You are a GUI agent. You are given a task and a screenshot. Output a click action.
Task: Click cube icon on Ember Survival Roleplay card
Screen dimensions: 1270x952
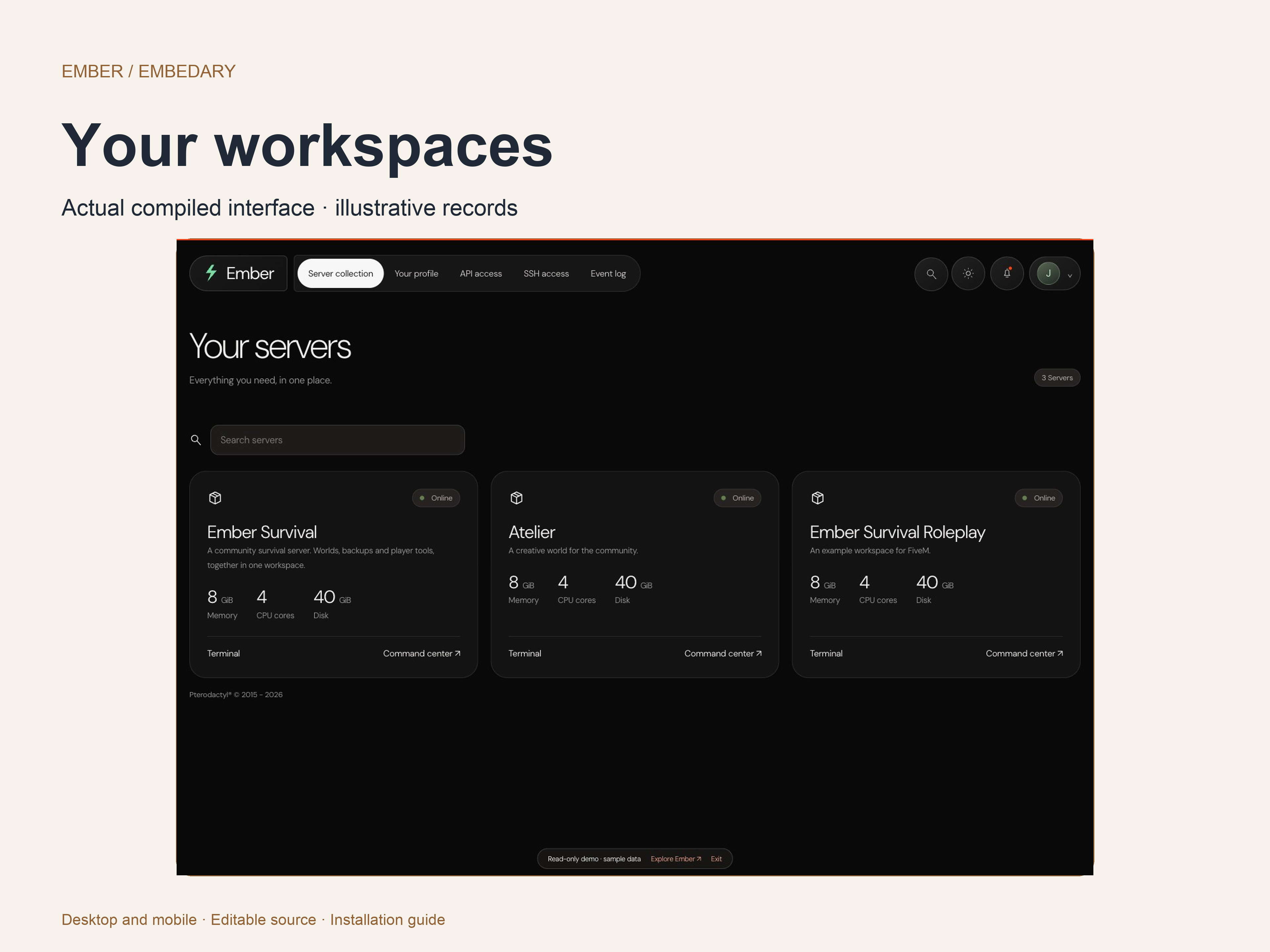click(818, 497)
